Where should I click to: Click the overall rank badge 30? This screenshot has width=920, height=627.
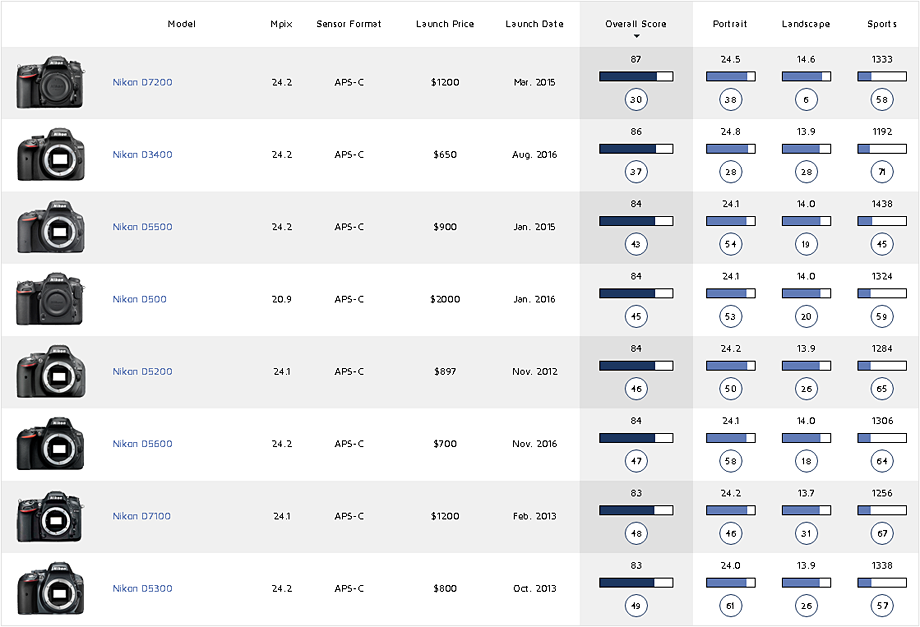[636, 99]
